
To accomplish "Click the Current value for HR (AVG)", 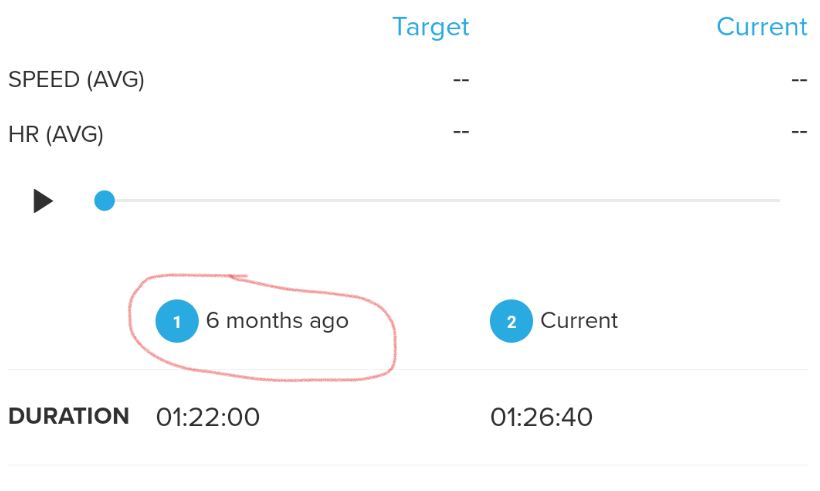I will (798, 133).
